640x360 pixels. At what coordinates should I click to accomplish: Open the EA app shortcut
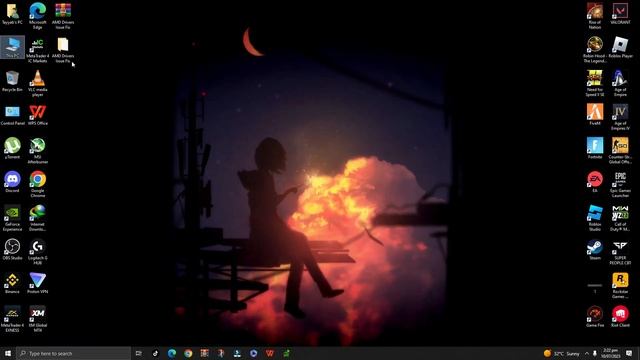(x=595, y=182)
